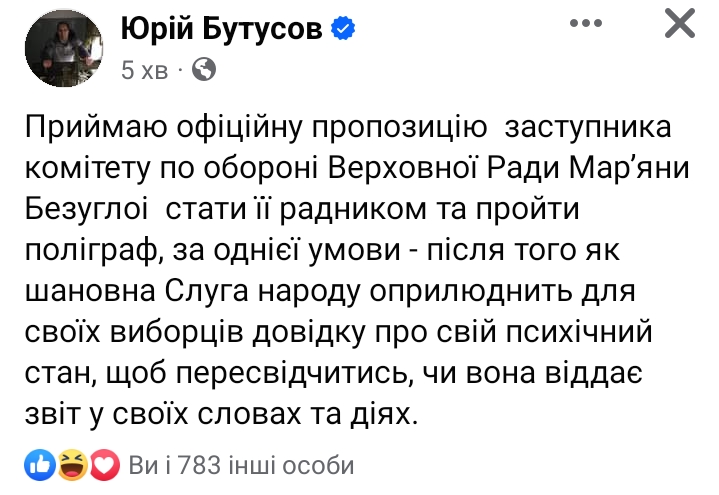Hide the post with the X icon
The height and width of the screenshot is (495, 719).
680,24
